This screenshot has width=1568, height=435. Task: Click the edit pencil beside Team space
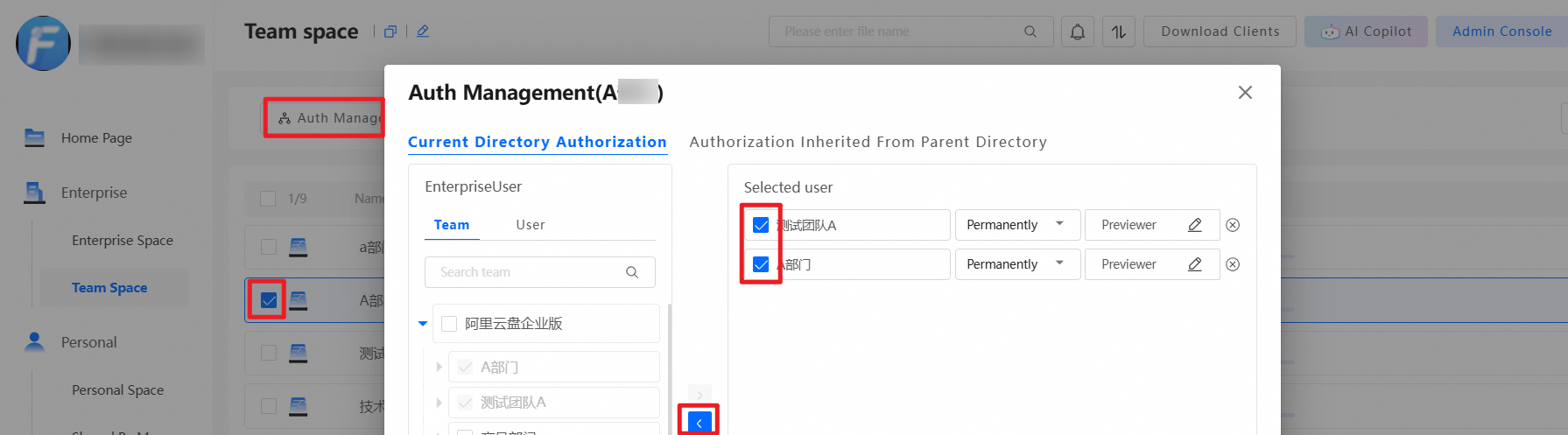(x=423, y=32)
